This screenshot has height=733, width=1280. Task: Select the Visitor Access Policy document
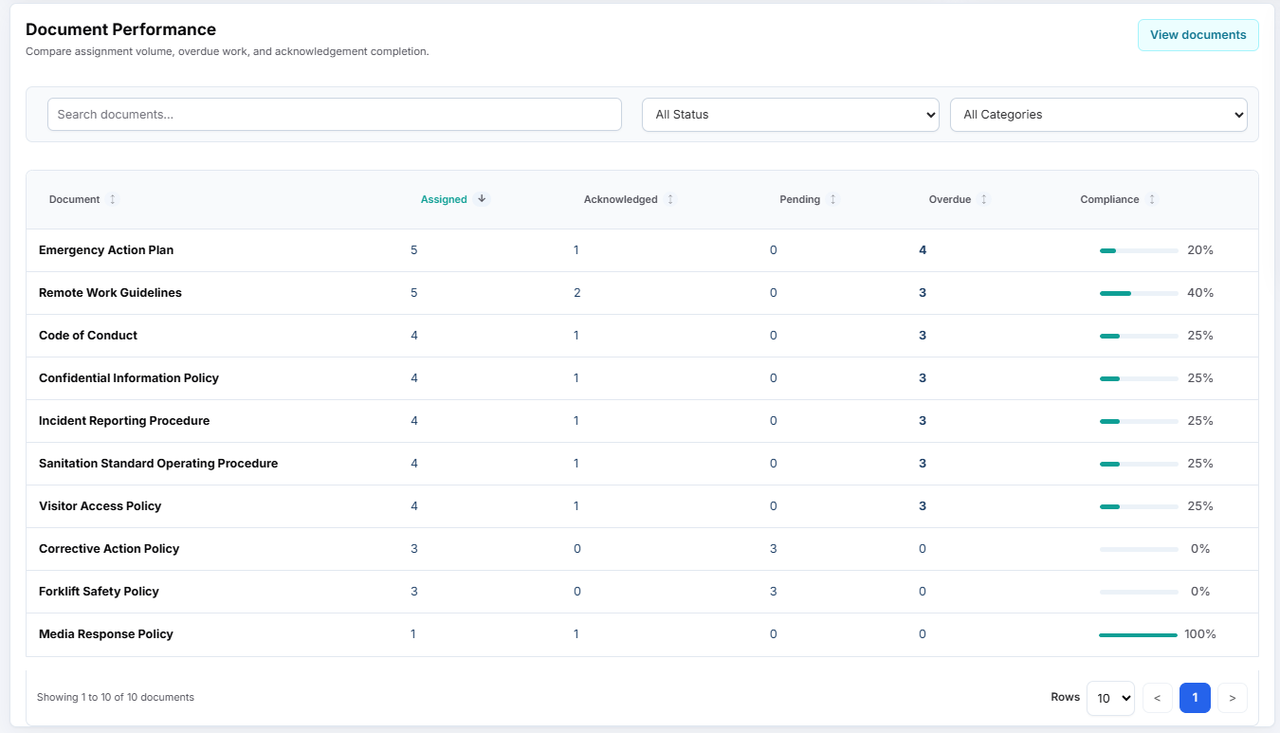coord(100,506)
